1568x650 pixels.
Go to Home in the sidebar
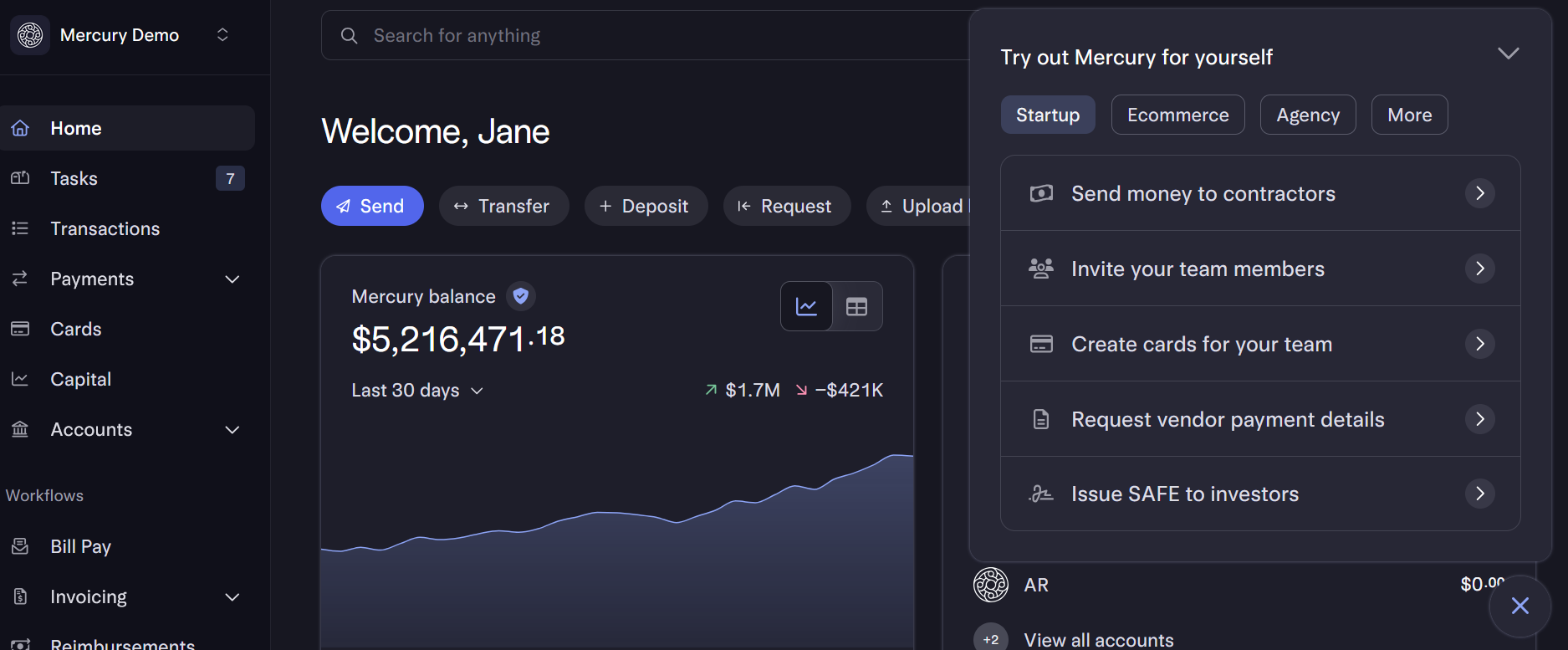pos(127,128)
